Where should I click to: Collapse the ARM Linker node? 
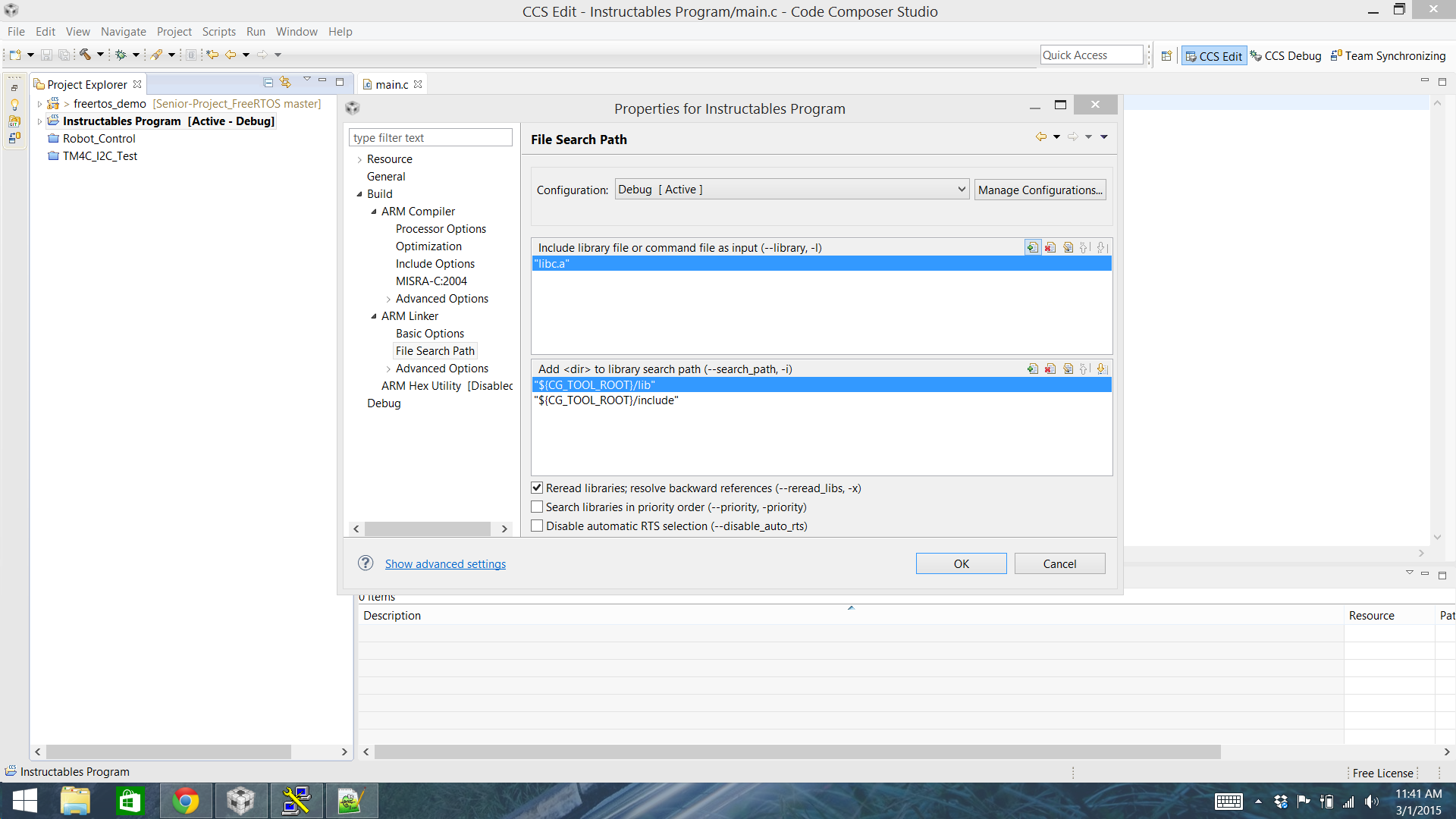point(374,316)
